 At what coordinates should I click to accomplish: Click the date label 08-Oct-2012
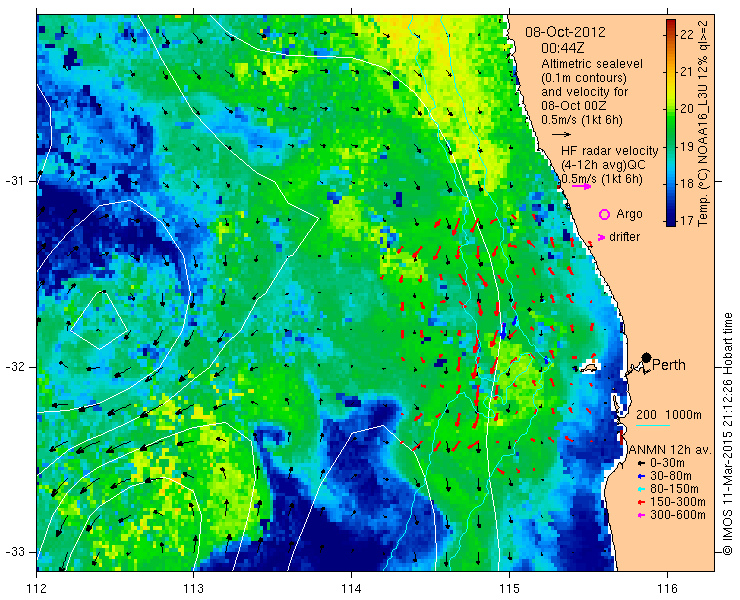(x=565, y=32)
